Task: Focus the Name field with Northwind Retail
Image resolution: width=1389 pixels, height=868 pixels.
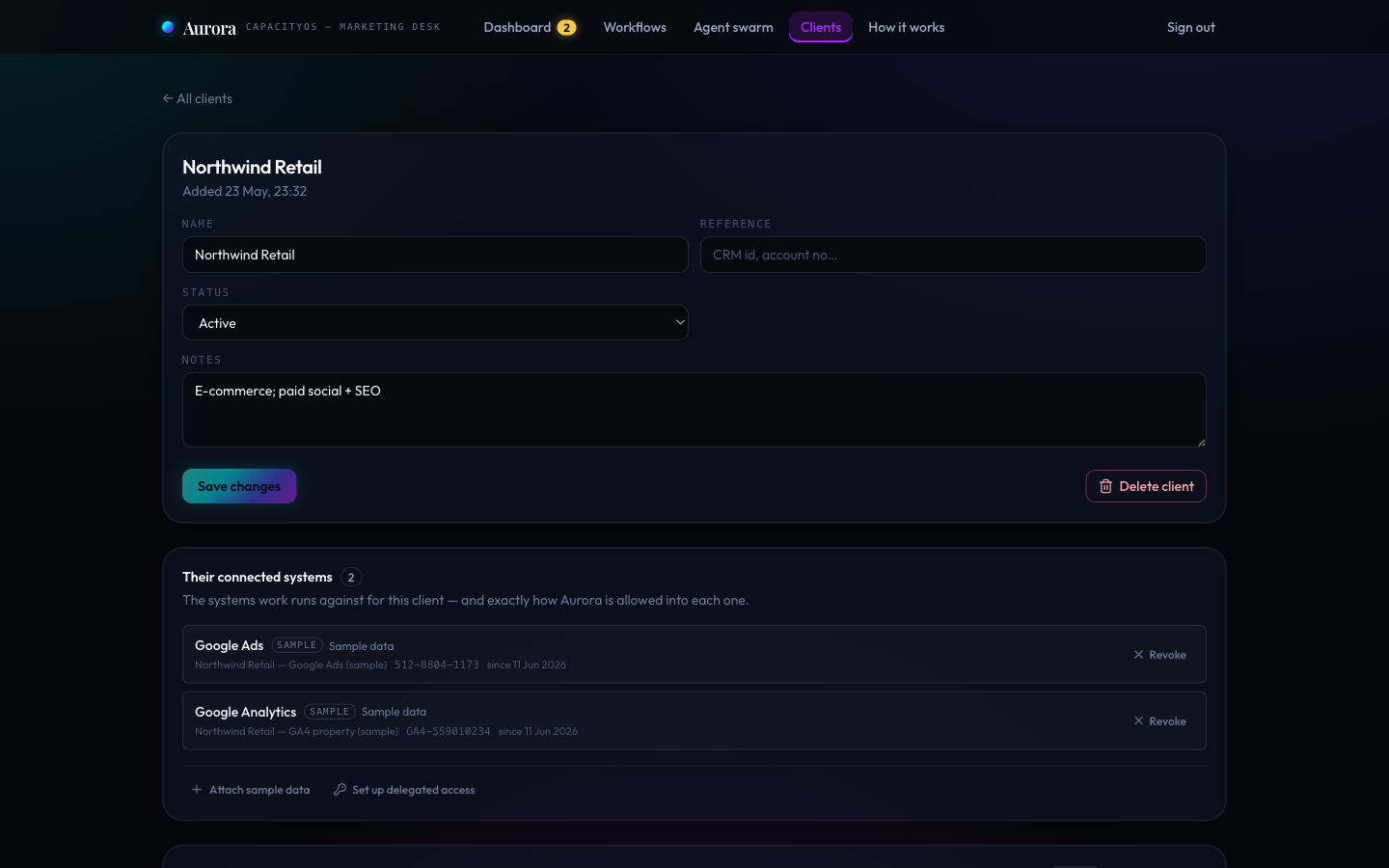Action: coord(435,255)
